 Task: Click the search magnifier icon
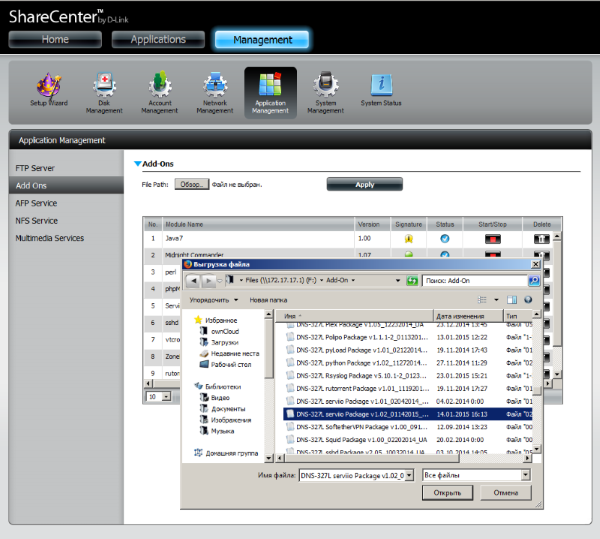click(x=534, y=281)
